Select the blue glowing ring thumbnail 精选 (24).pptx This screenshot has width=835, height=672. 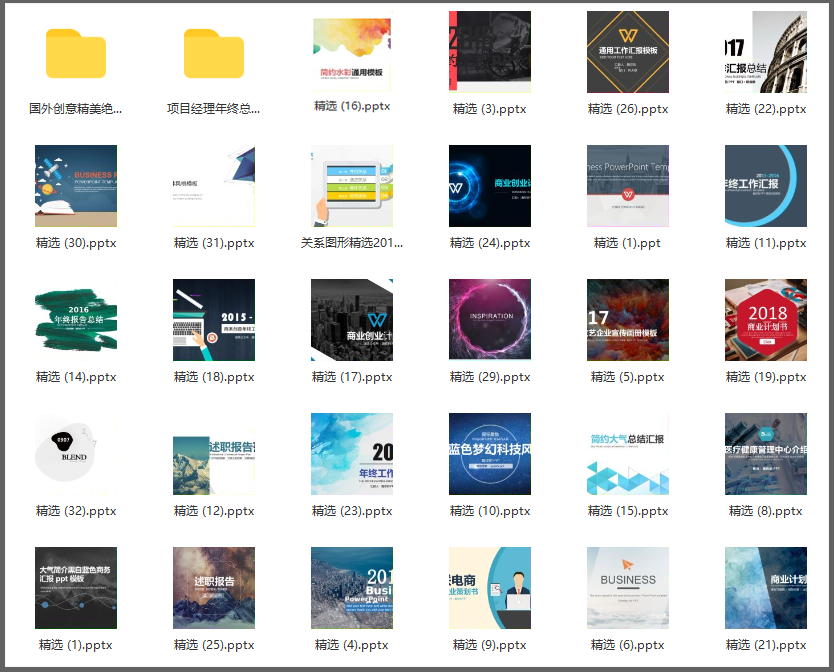click(490, 186)
